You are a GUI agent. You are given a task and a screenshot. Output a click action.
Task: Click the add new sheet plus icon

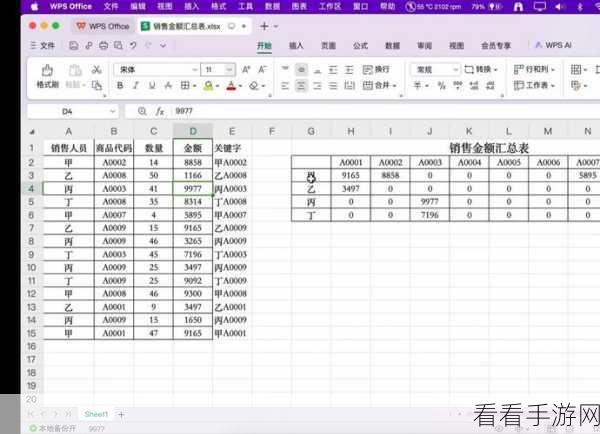[121, 414]
